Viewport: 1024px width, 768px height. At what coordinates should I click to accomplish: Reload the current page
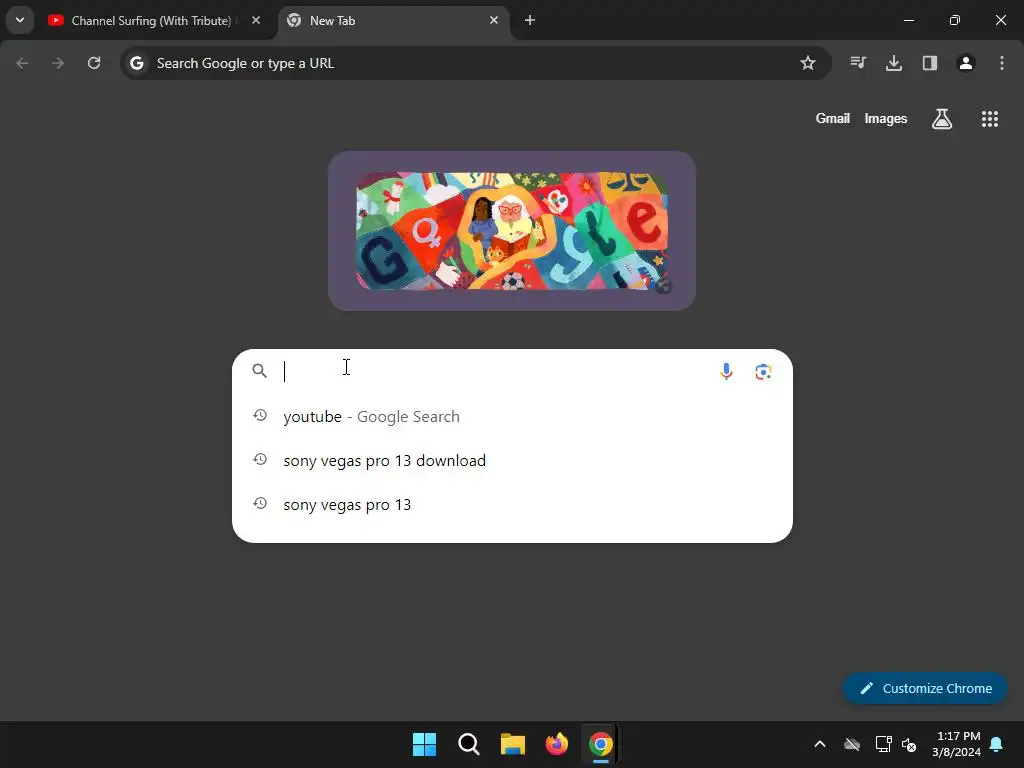click(x=94, y=63)
